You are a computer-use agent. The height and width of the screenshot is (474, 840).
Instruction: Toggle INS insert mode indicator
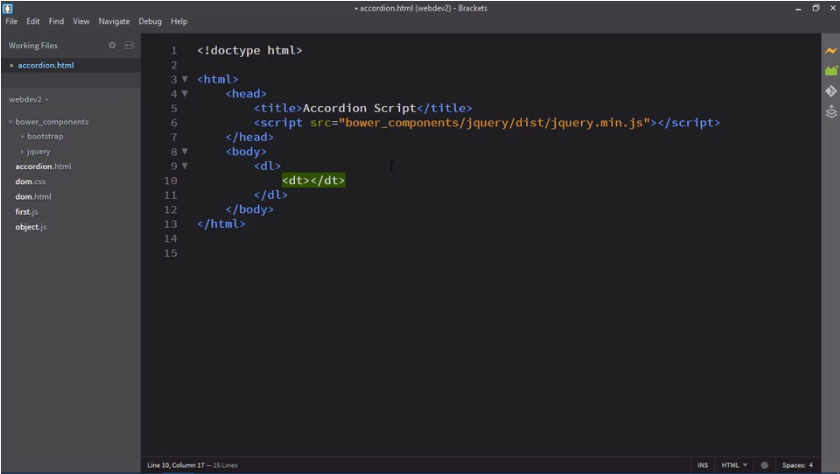tap(702, 465)
